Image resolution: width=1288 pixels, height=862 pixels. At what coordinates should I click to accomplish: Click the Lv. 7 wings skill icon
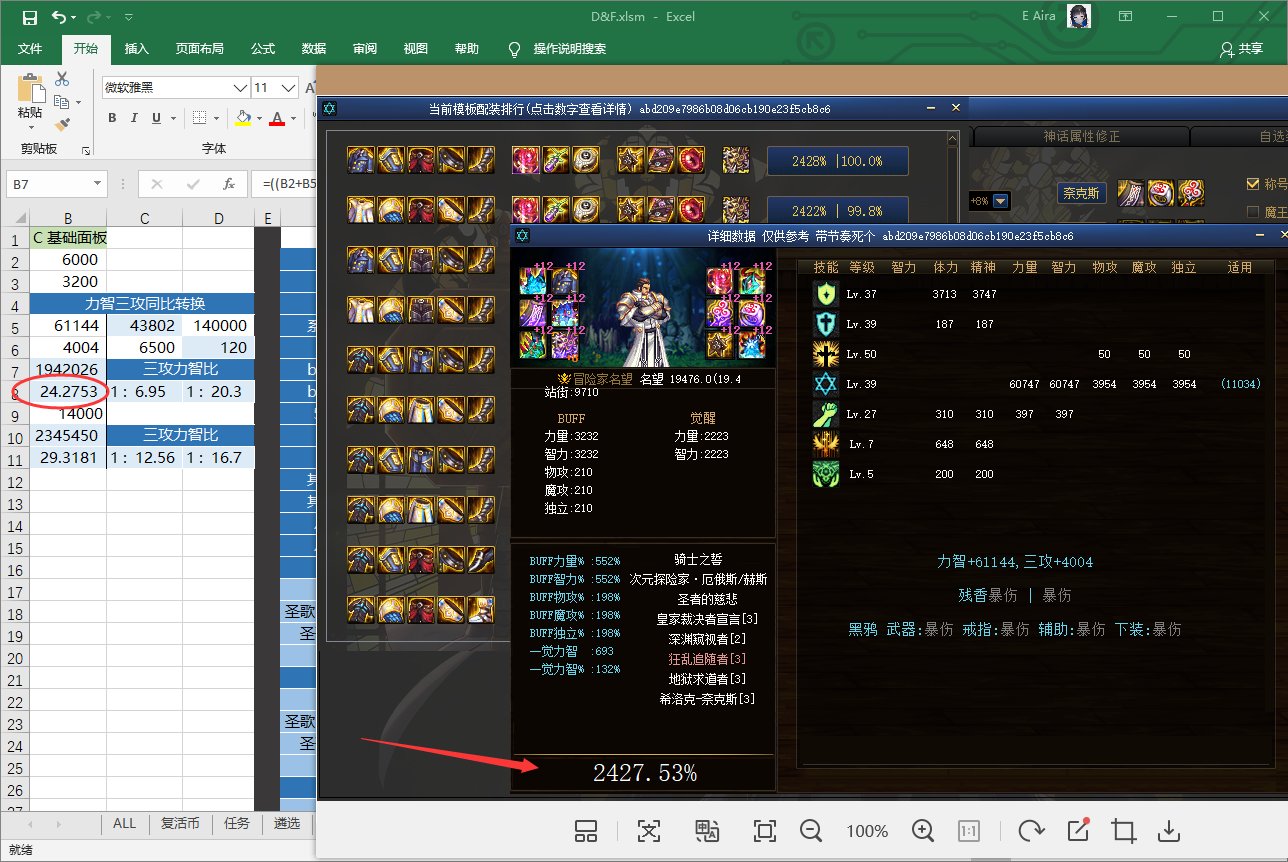coord(826,445)
